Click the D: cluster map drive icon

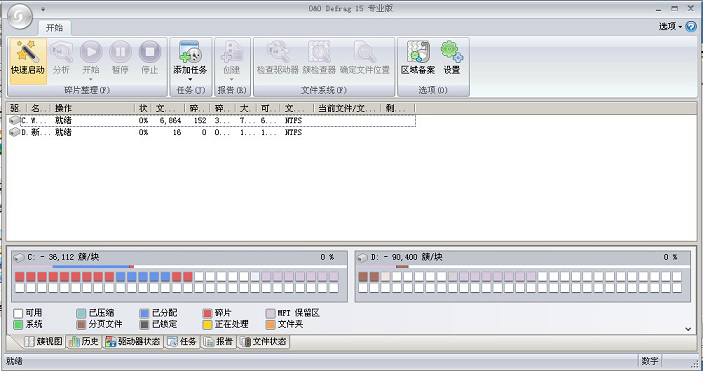coord(362,258)
